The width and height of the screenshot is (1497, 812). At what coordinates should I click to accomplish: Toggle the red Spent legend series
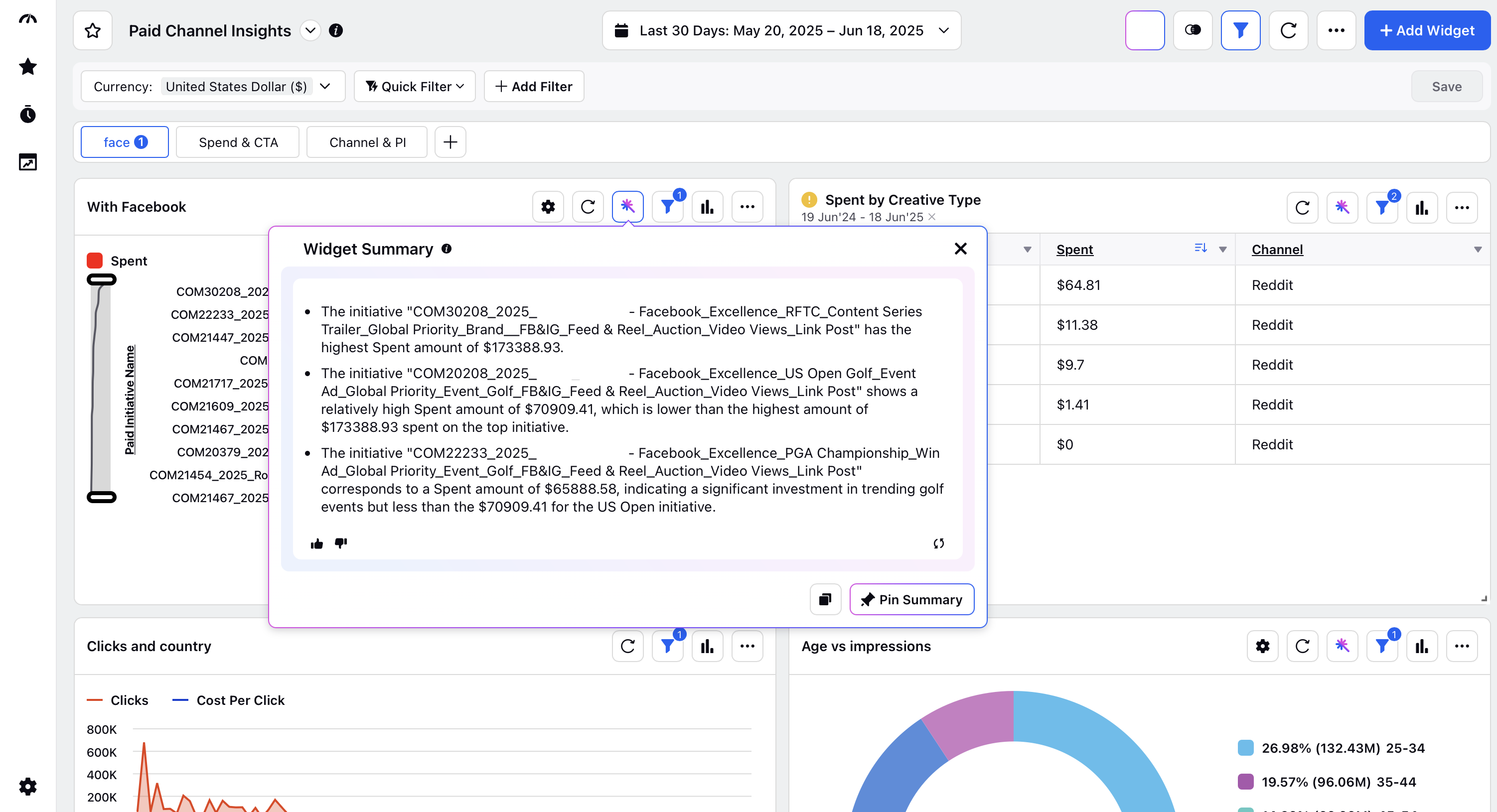click(117, 261)
